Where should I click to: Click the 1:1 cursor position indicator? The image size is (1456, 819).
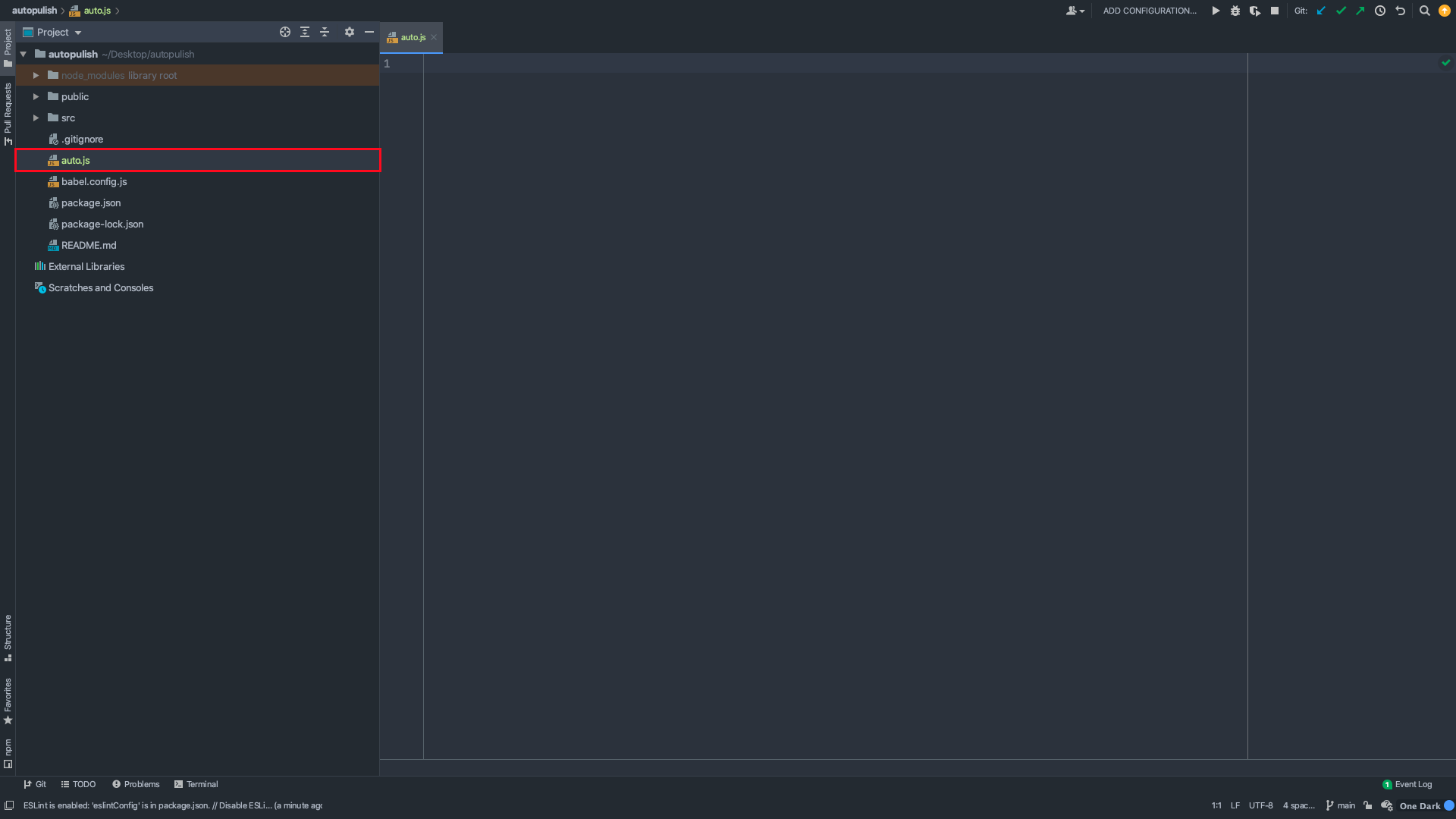1216,805
